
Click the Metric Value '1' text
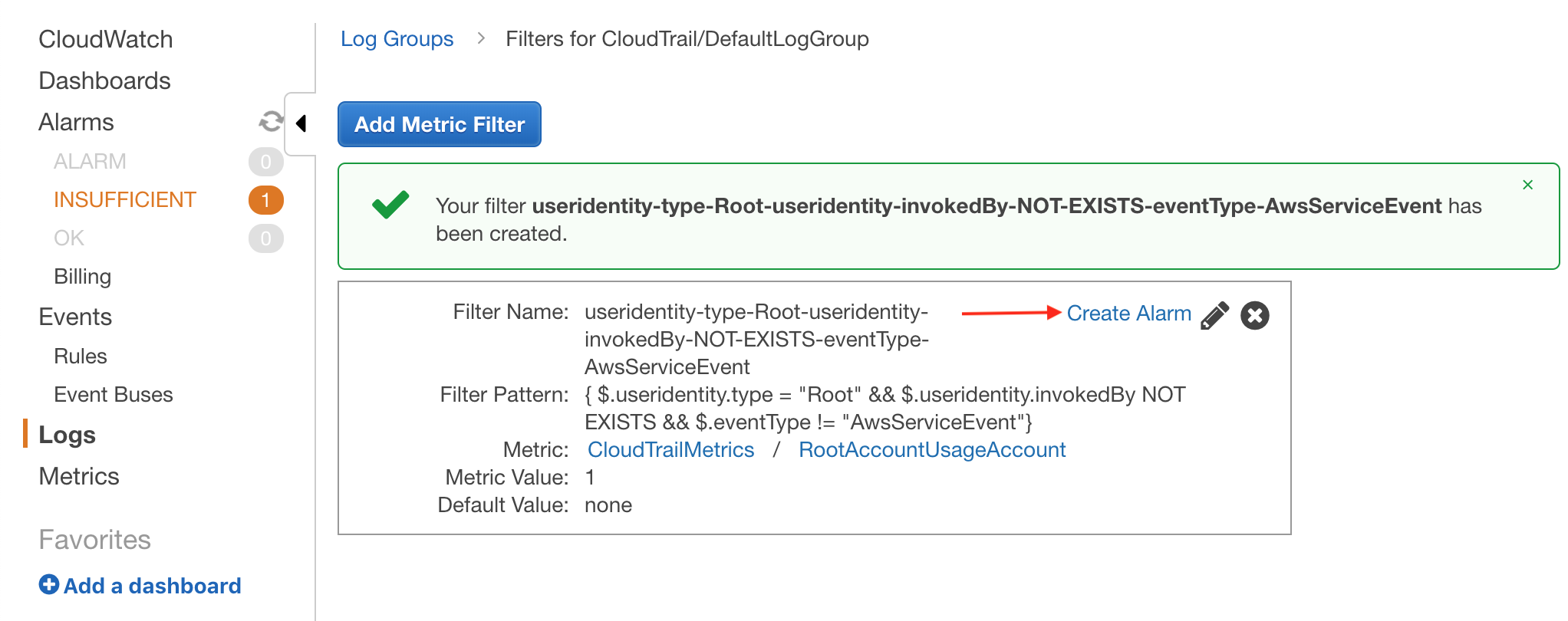click(589, 478)
